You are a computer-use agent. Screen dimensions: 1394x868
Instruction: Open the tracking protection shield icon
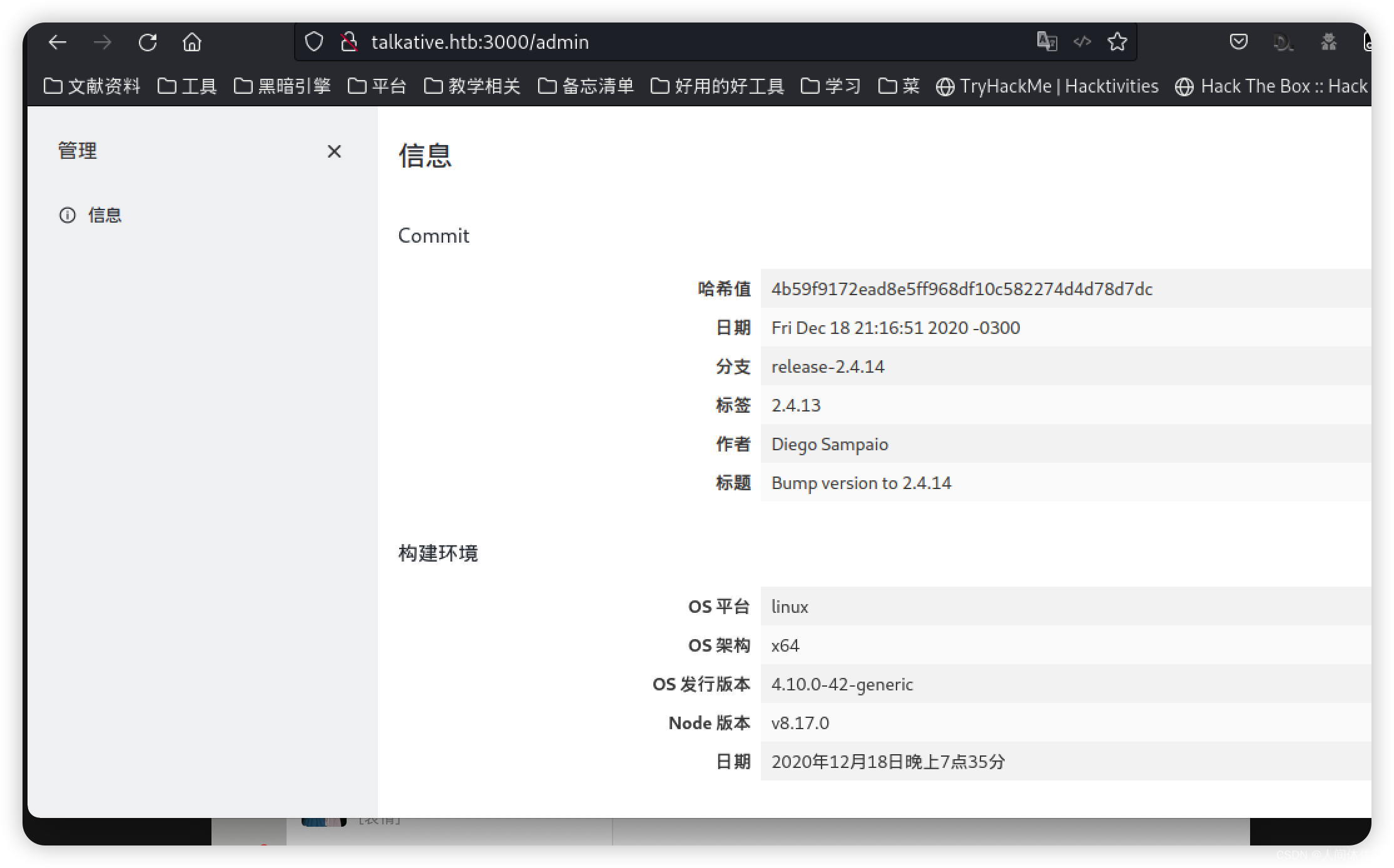pos(313,42)
